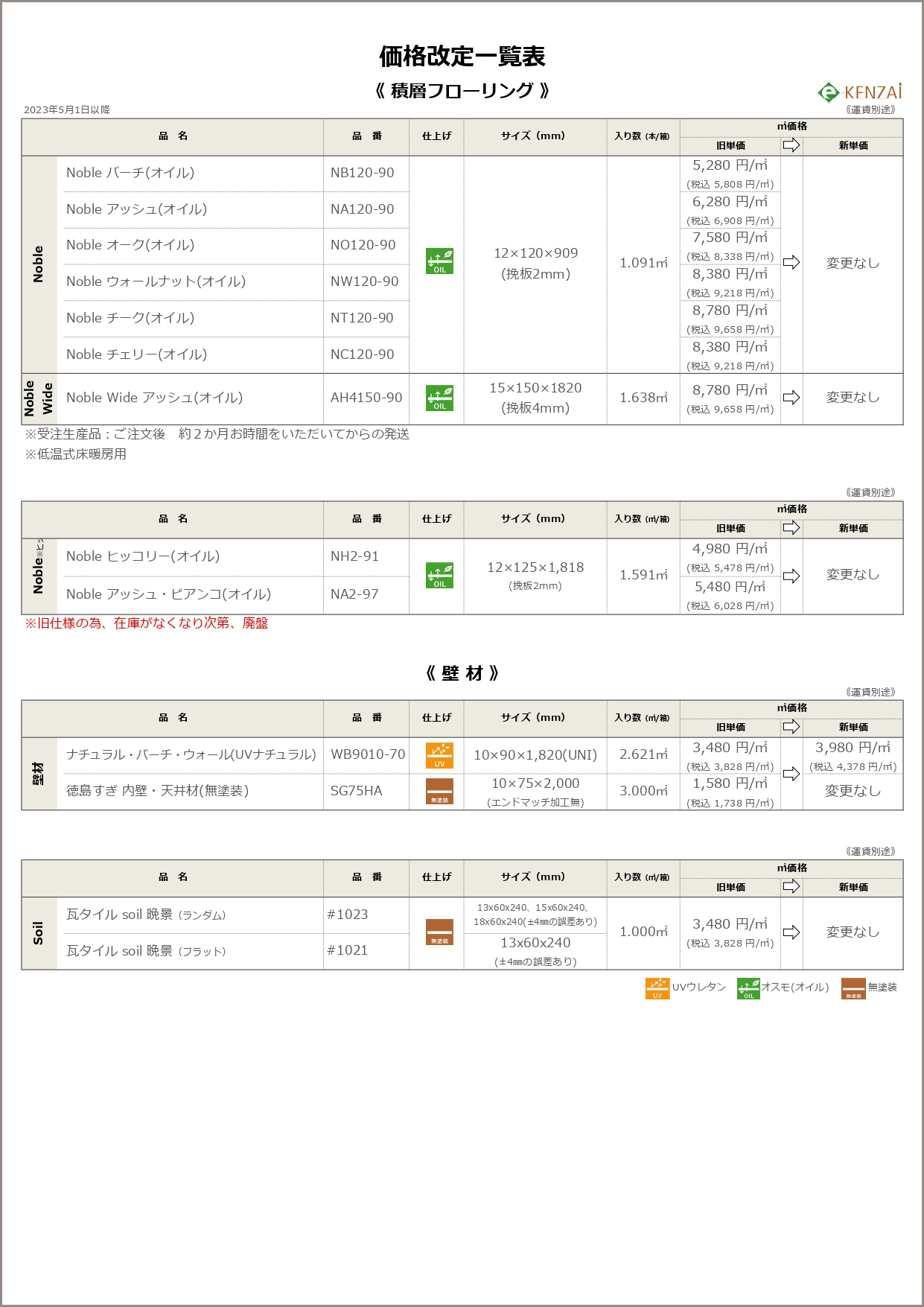The image size is (924, 1307).
Task: Click the product name Noble ウォールナット(オイル)
Action: click(156, 282)
